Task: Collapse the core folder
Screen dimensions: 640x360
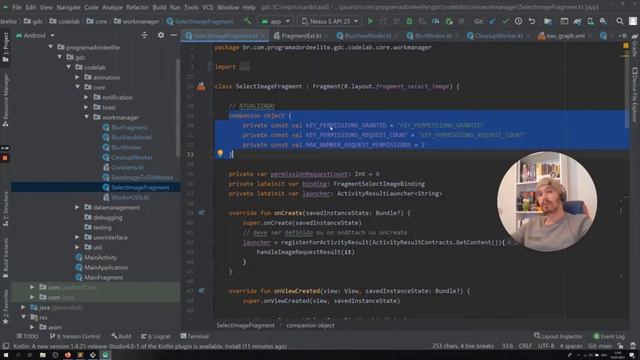Action: 78,87
